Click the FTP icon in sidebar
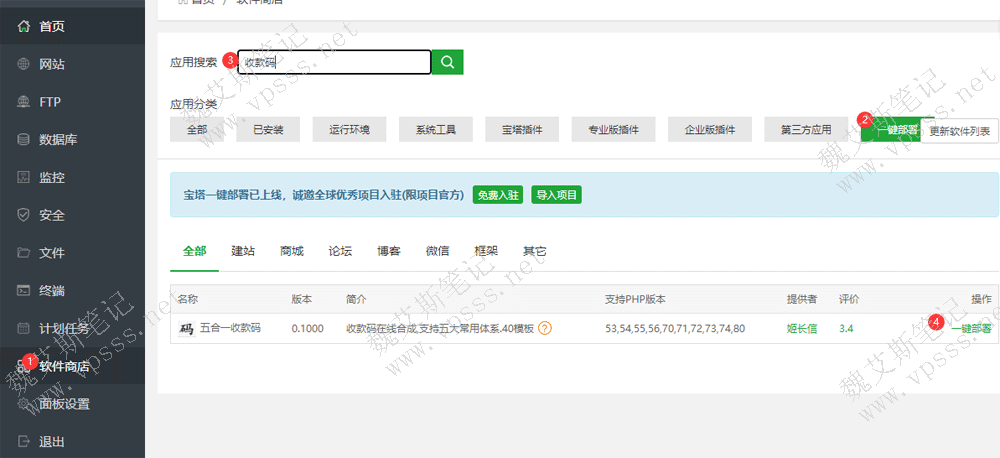The height and width of the screenshot is (458, 1000). click(x=23, y=102)
